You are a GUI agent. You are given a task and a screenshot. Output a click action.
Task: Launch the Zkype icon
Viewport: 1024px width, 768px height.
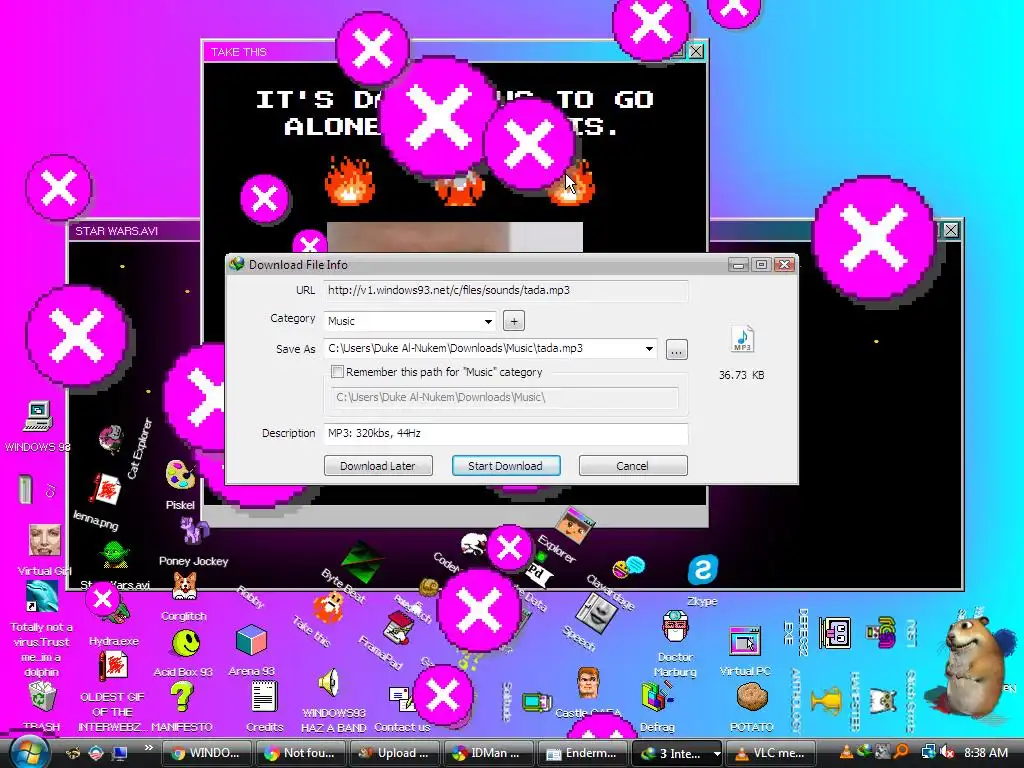[703, 569]
